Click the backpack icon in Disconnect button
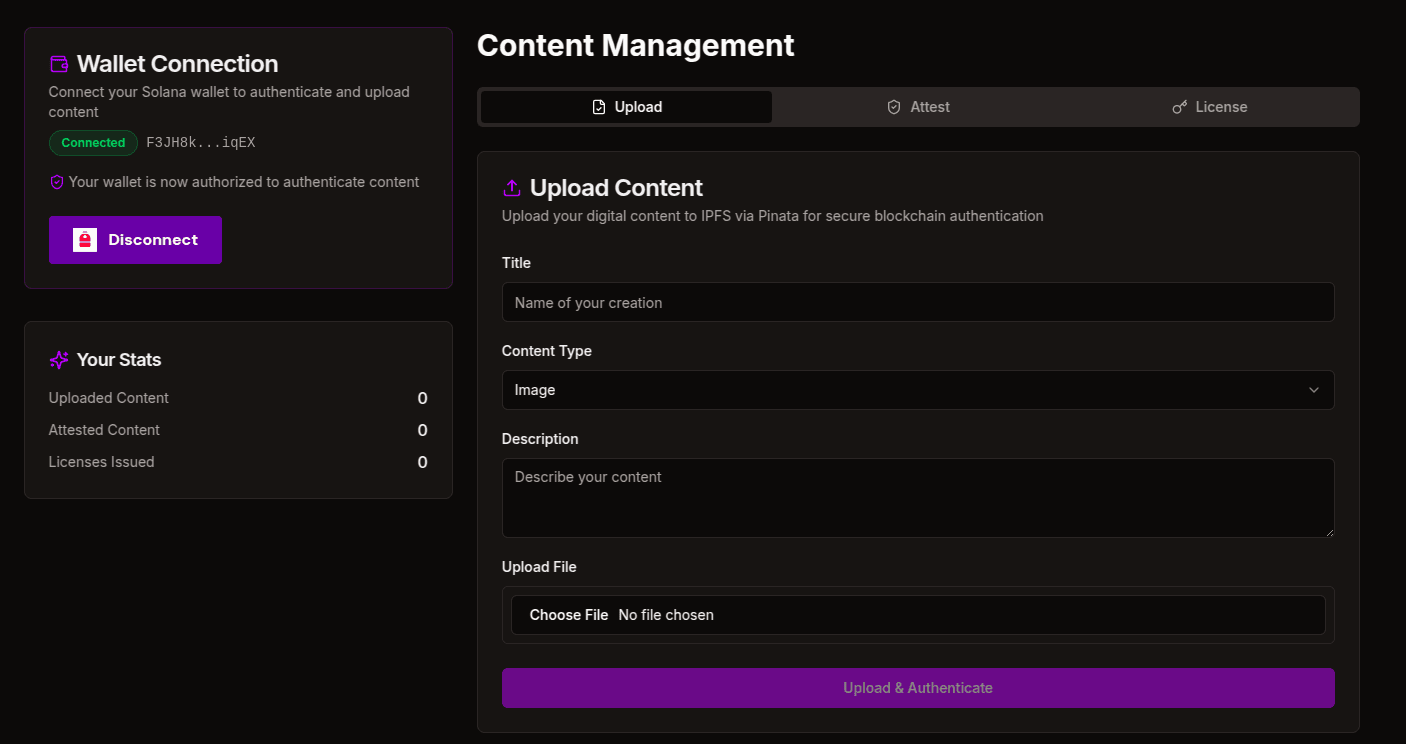 85,240
